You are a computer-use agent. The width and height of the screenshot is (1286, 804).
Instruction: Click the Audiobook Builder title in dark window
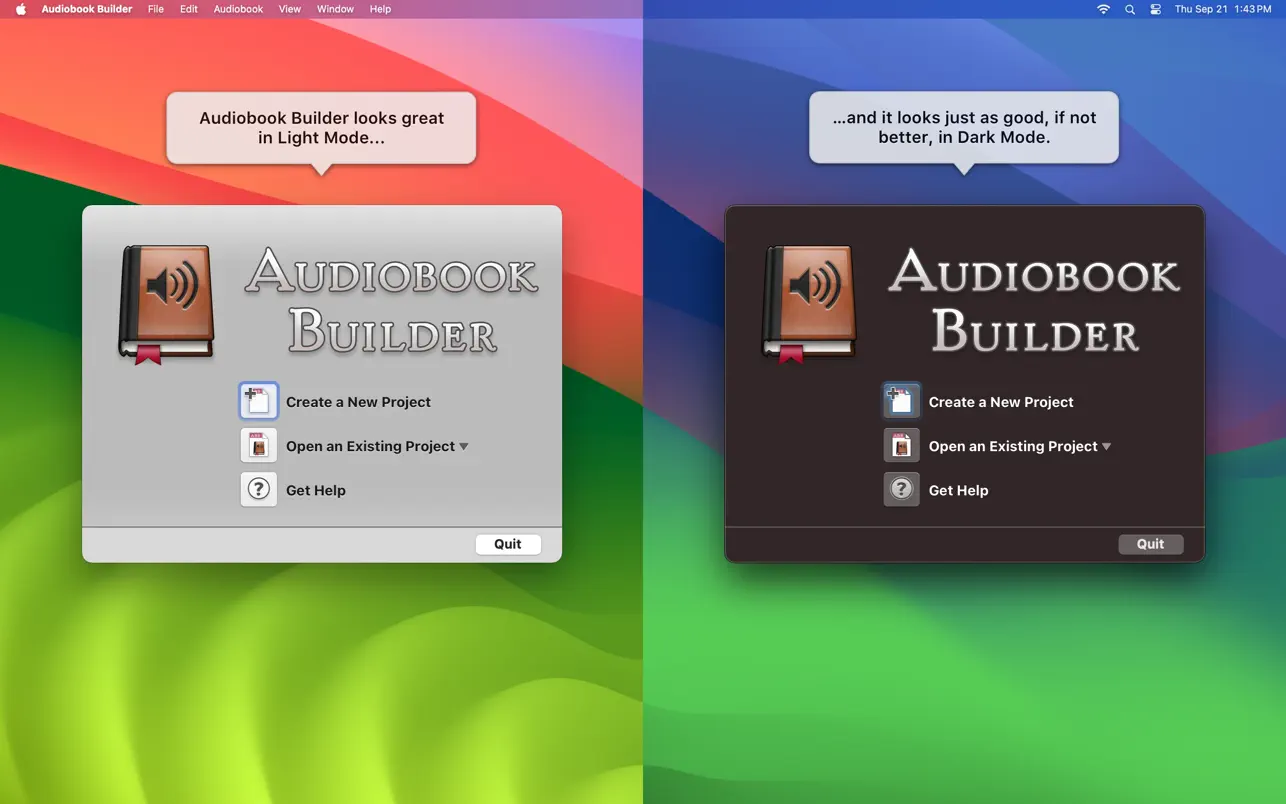pos(1035,300)
